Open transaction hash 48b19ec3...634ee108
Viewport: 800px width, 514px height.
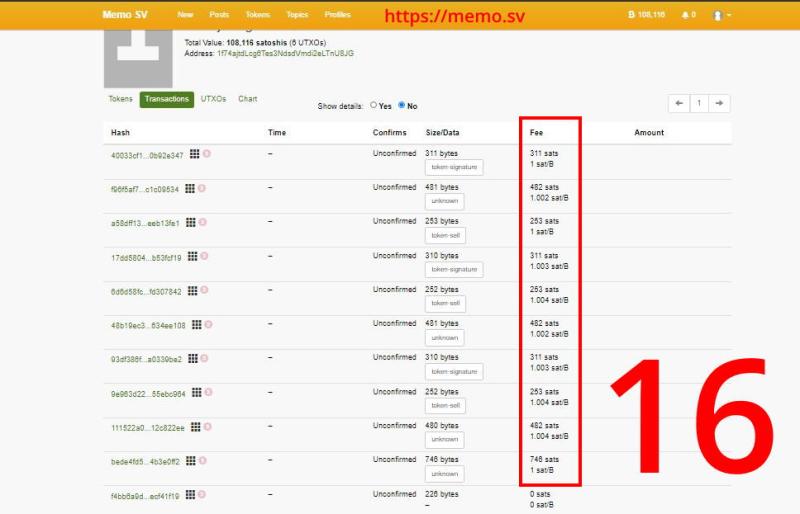148,326
